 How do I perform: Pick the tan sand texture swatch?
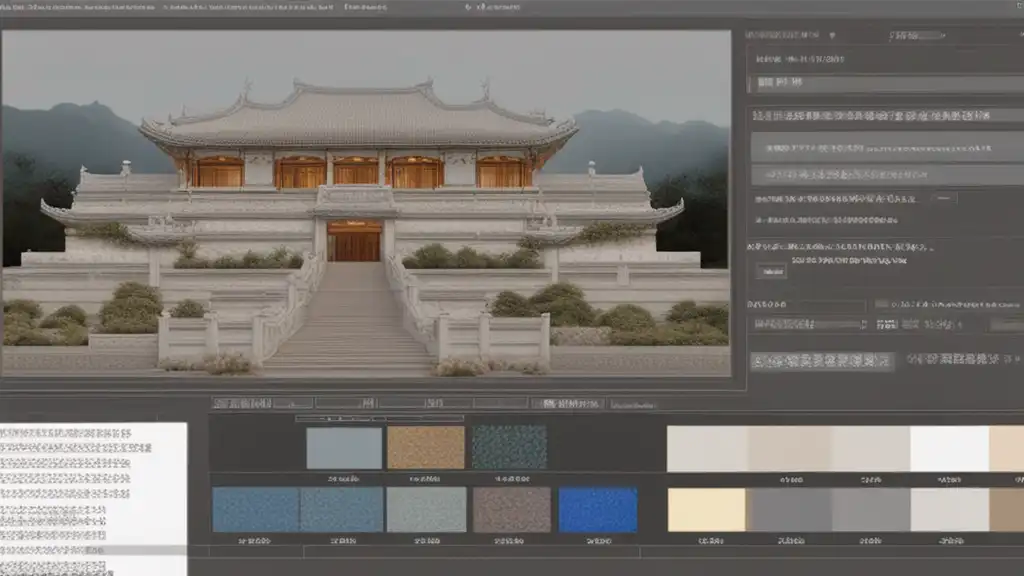point(425,447)
